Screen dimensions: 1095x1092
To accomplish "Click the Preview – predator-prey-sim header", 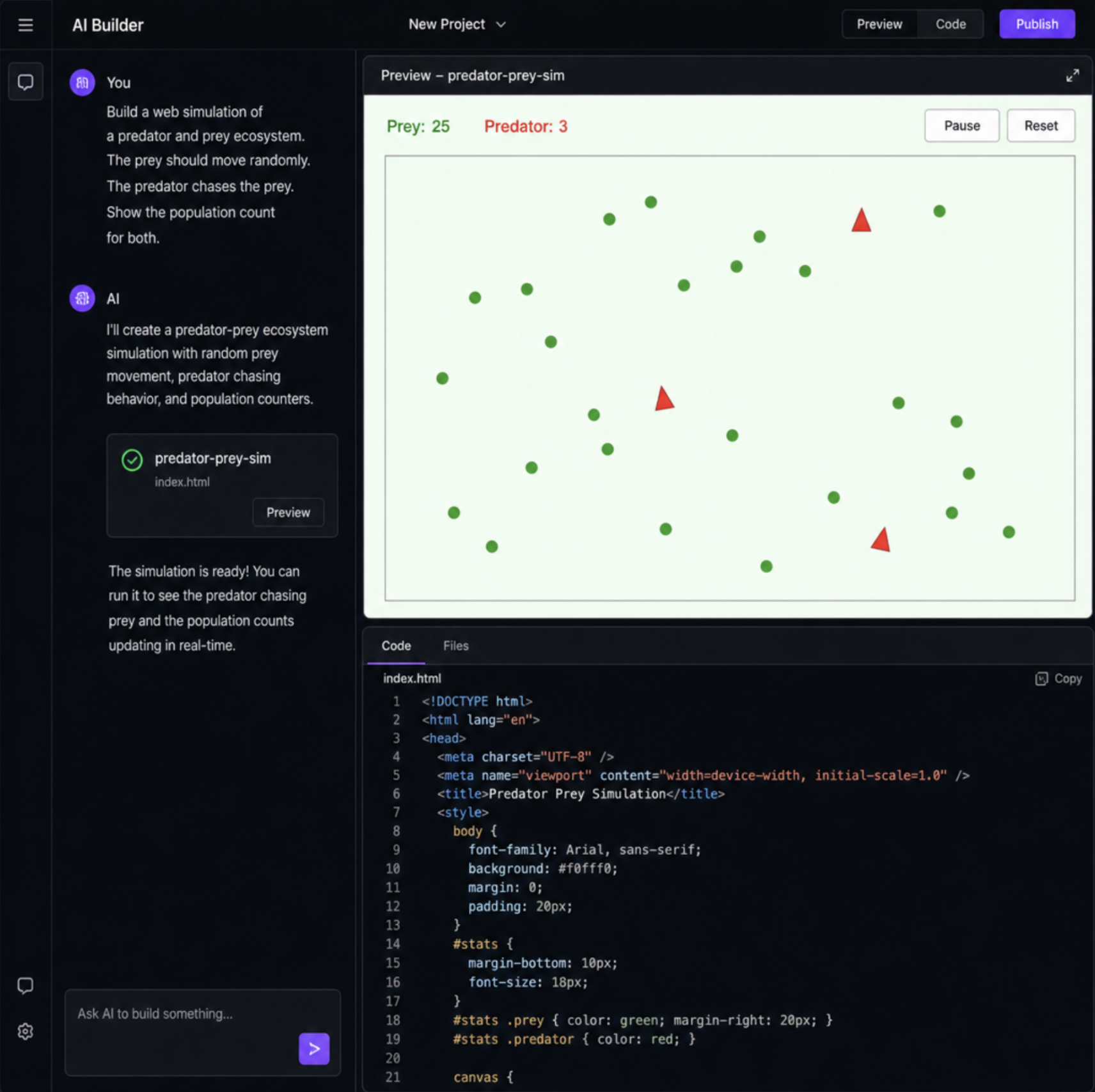I will [x=473, y=75].
